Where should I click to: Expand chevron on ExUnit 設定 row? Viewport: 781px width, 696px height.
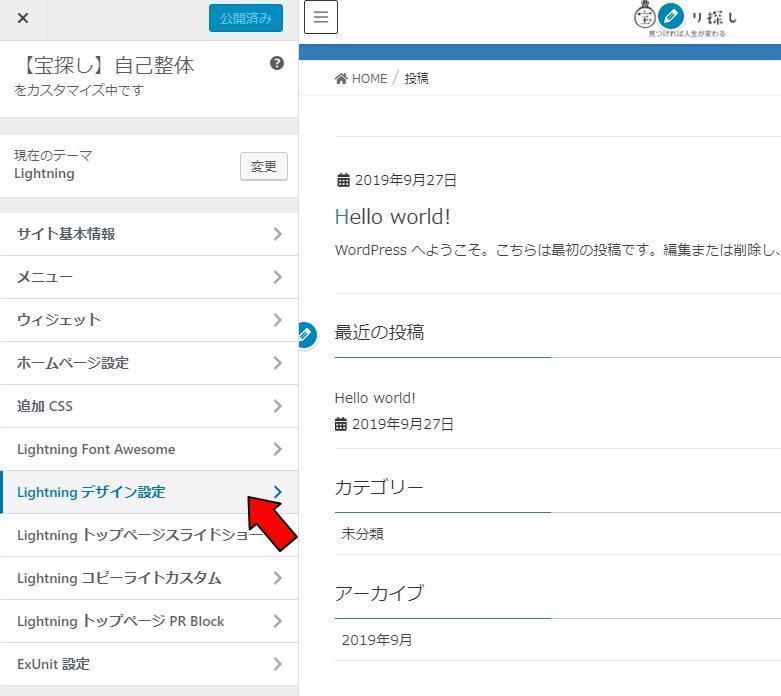click(277, 664)
